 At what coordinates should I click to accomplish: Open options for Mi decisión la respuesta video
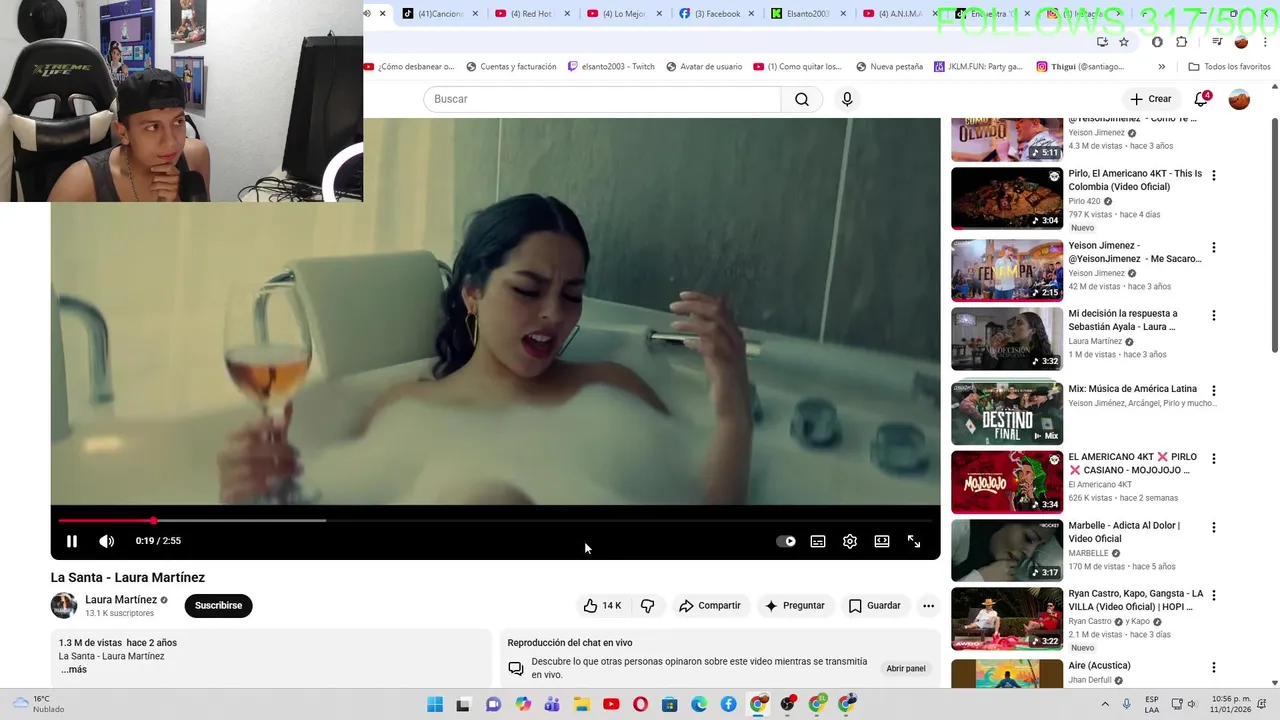click(1214, 315)
